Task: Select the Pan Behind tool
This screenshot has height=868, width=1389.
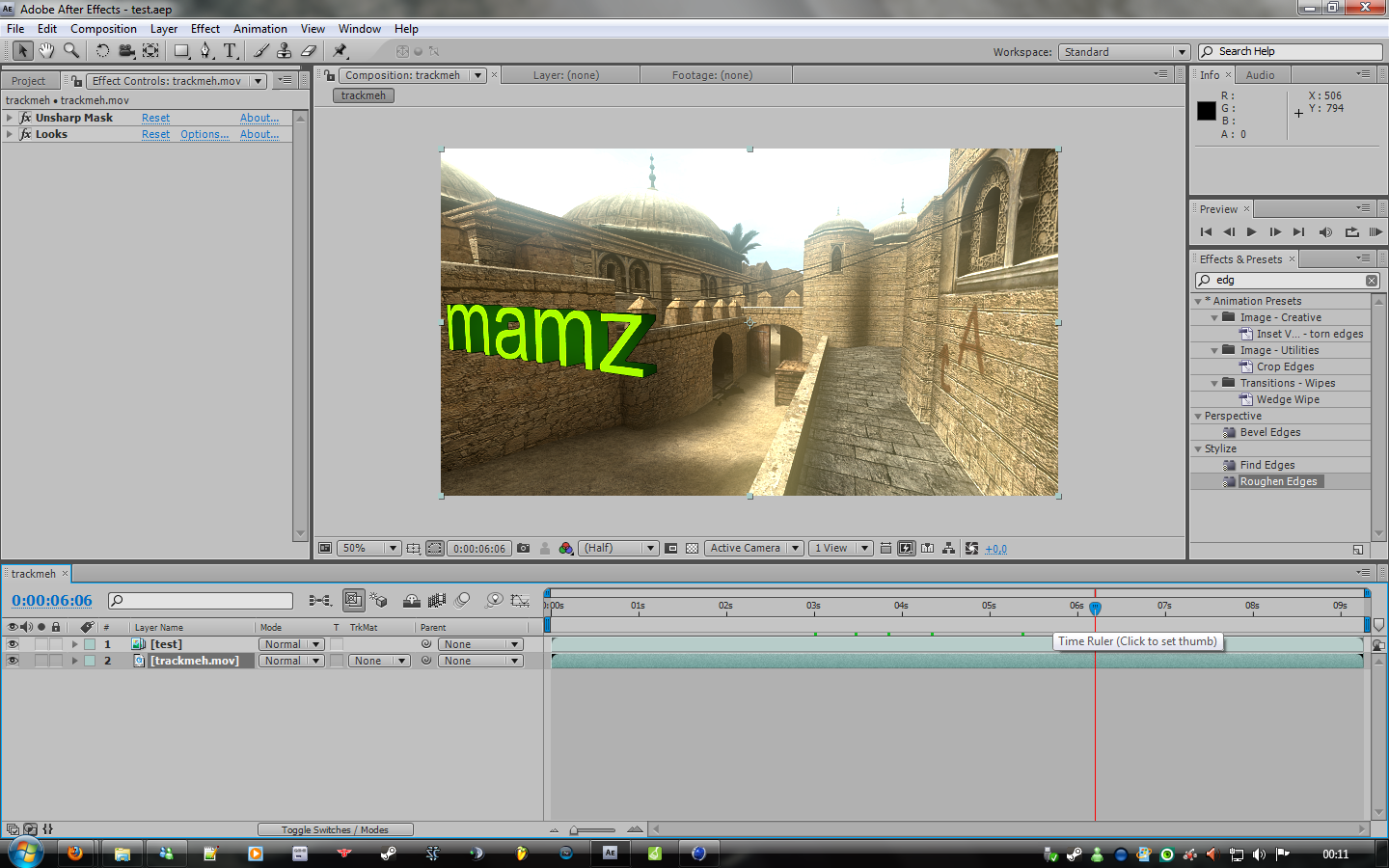Action: point(150,51)
